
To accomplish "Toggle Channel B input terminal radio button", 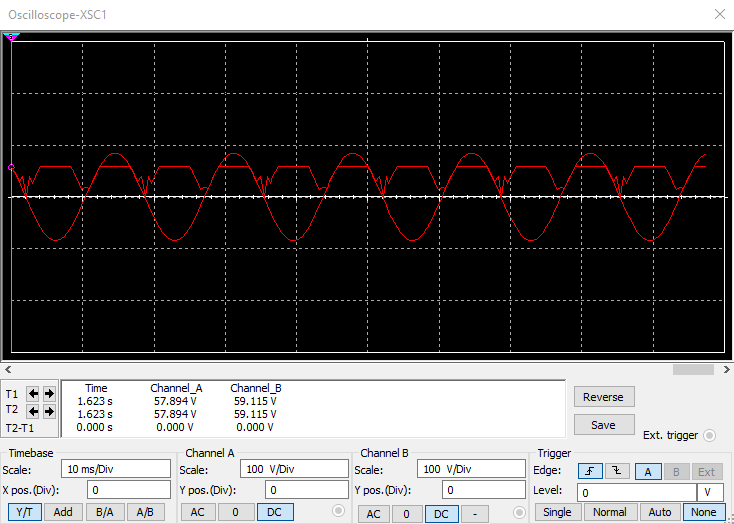I will (519, 512).
